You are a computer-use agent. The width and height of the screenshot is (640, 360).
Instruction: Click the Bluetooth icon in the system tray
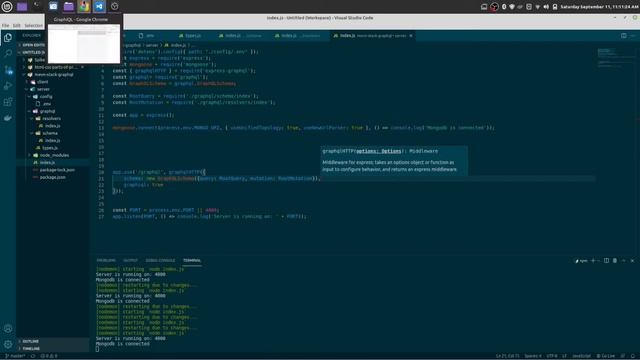coord(504,7)
